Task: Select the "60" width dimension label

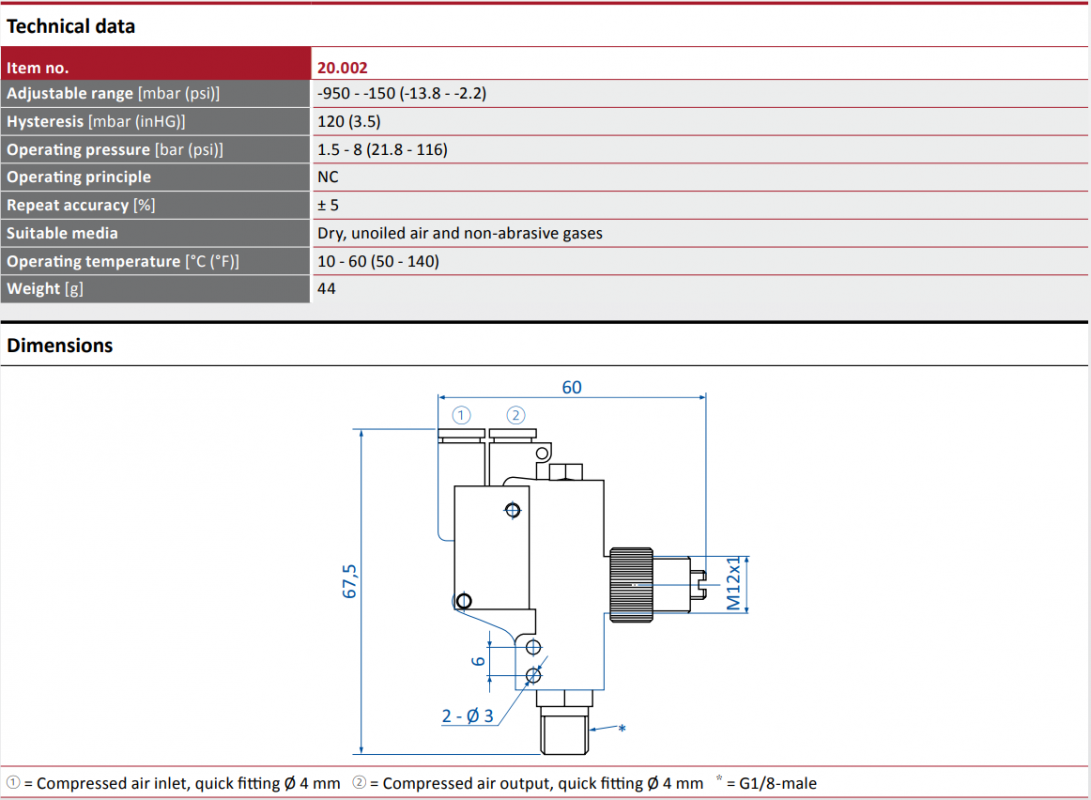Action: (572, 387)
